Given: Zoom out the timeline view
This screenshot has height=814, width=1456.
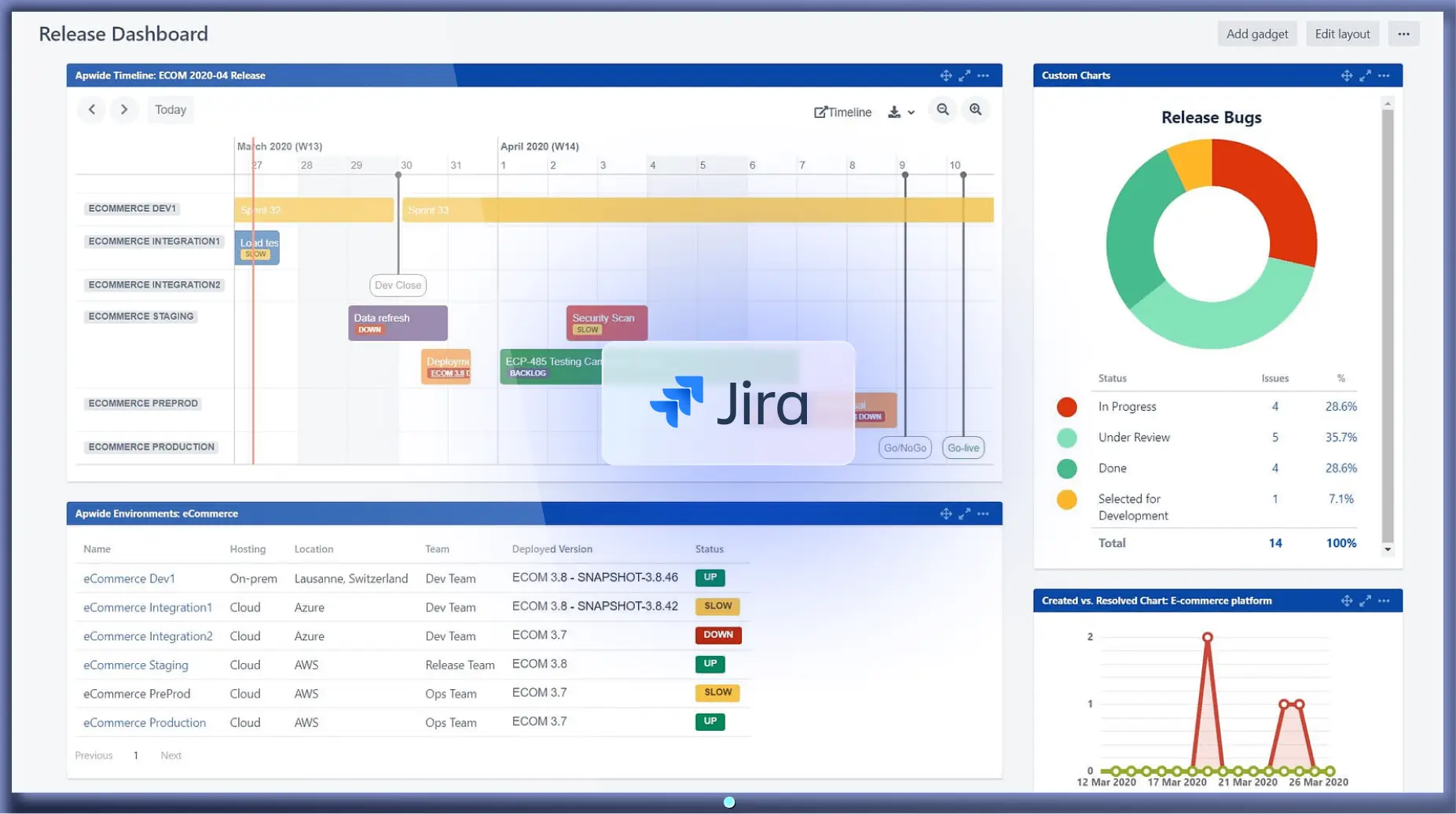Looking at the screenshot, I should click(x=943, y=109).
